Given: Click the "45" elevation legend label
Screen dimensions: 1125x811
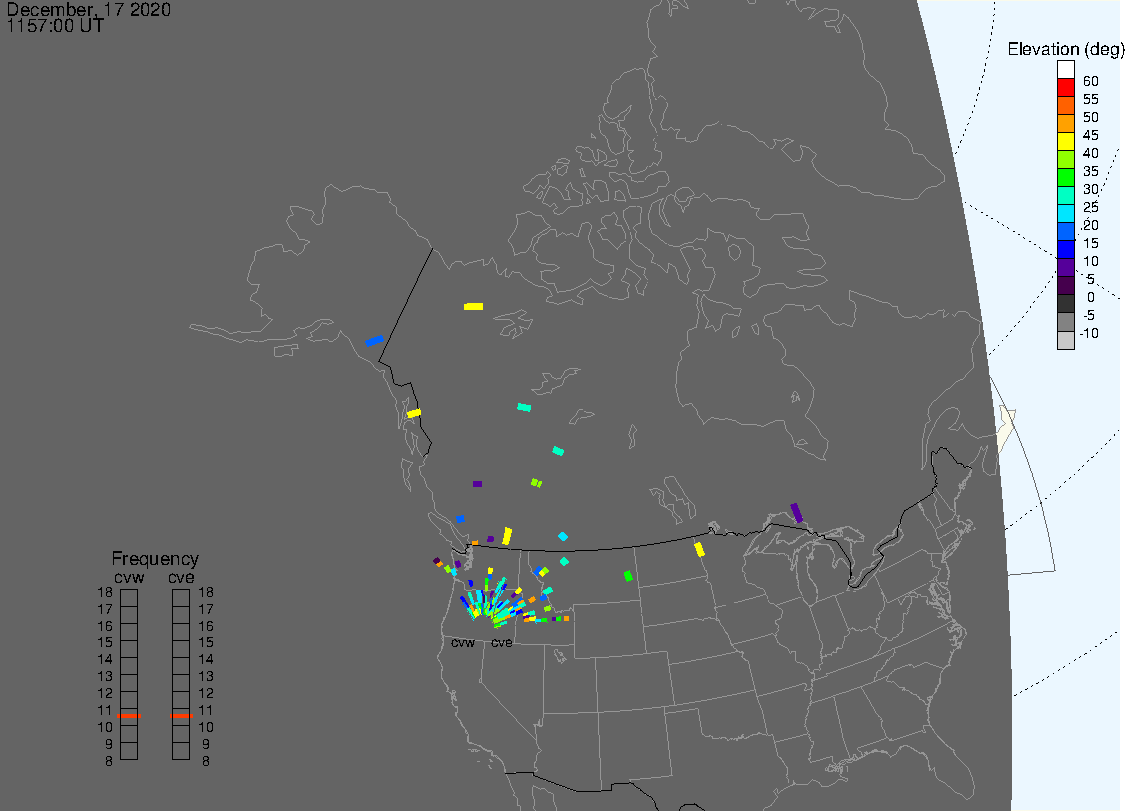Looking at the screenshot, I should 1091,135.
